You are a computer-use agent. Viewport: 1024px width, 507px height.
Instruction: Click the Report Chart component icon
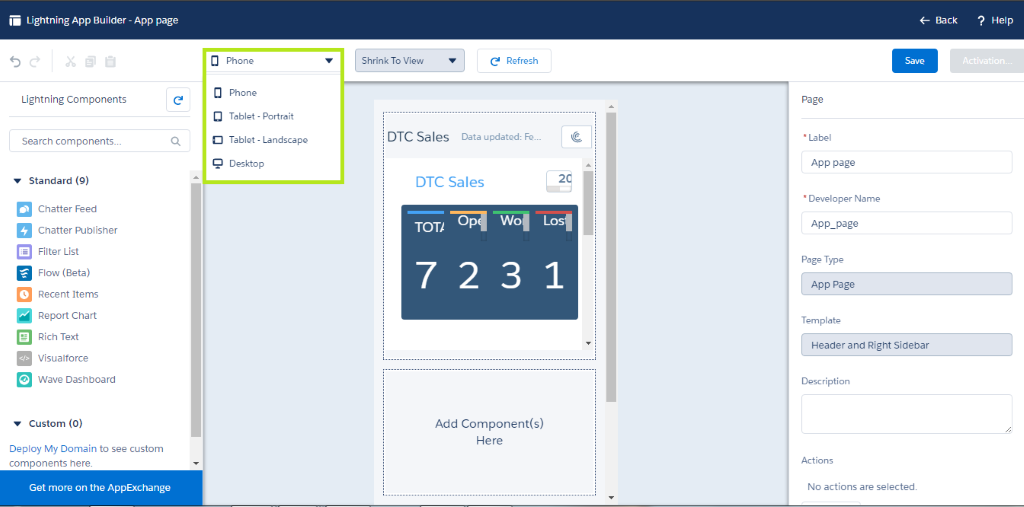click(x=24, y=316)
